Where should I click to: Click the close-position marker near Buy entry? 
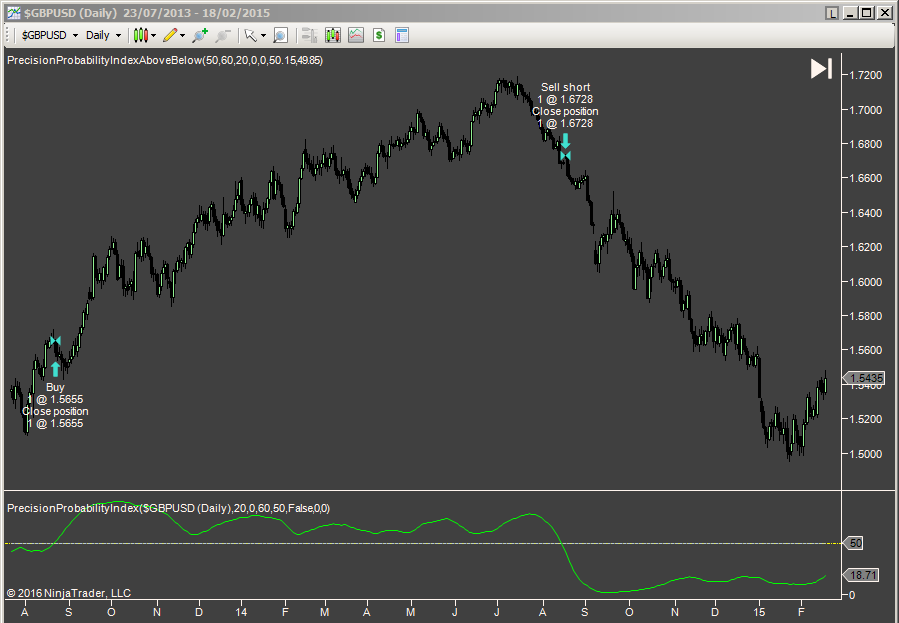(x=55, y=341)
